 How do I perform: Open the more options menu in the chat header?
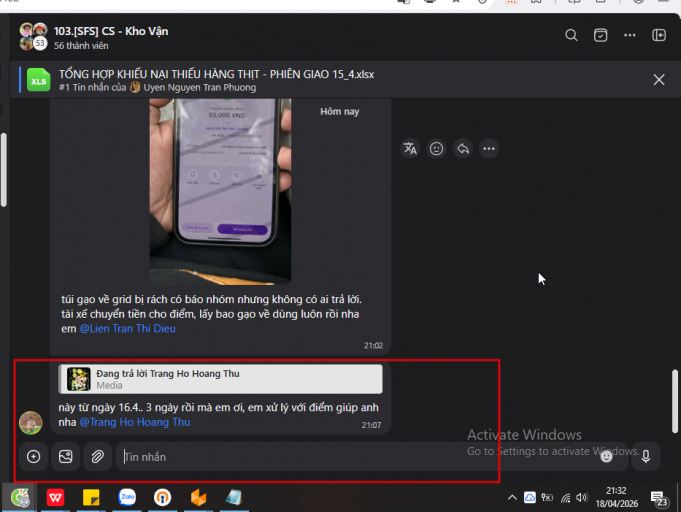click(629, 35)
